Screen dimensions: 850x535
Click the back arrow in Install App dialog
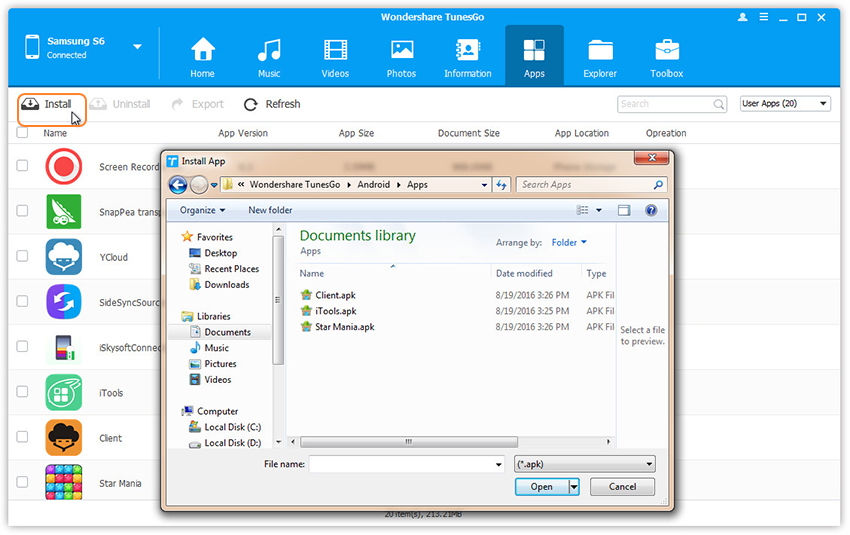pyautogui.click(x=178, y=185)
